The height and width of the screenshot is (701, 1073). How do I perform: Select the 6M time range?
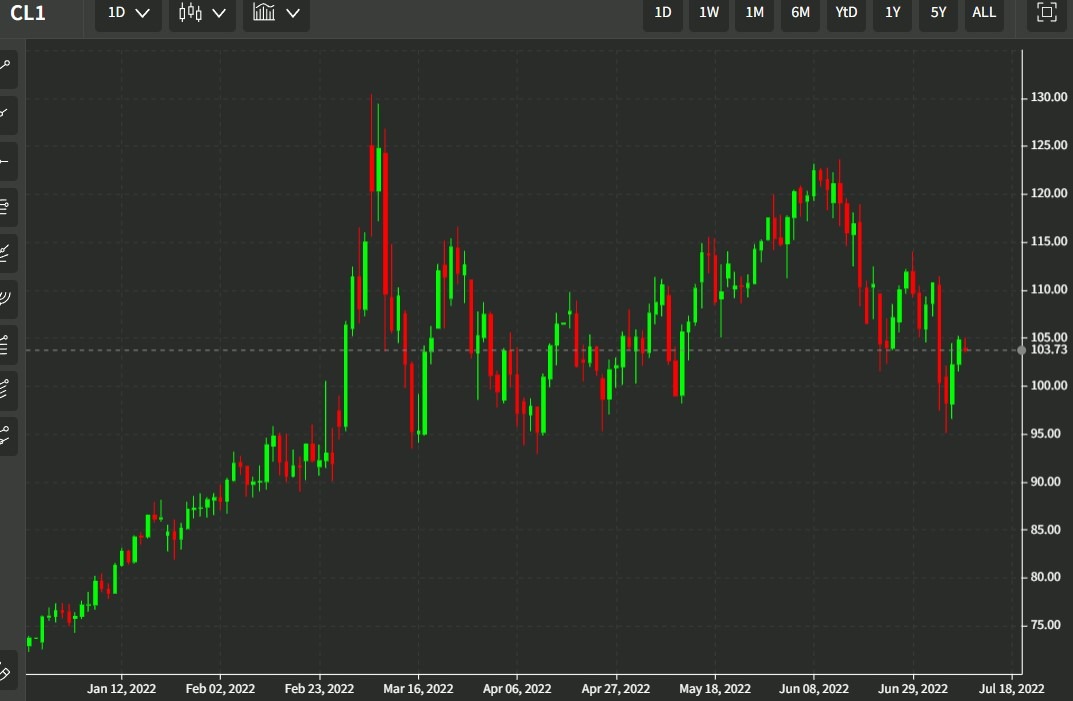pos(800,14)
